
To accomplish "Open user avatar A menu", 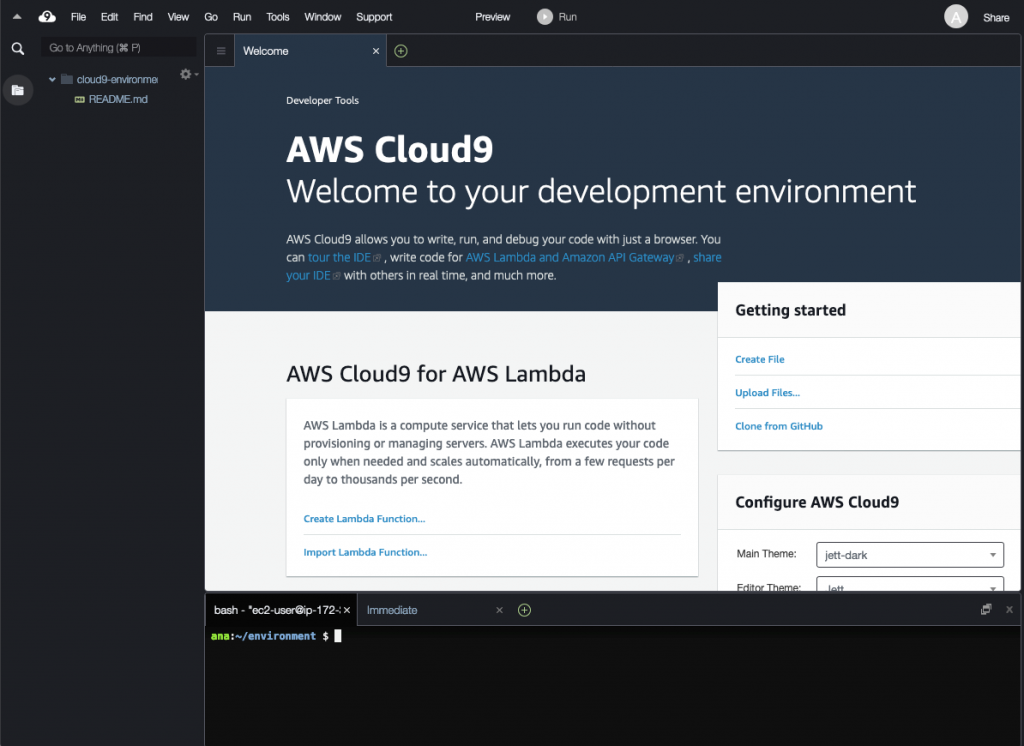I will [x=955, y=17].
